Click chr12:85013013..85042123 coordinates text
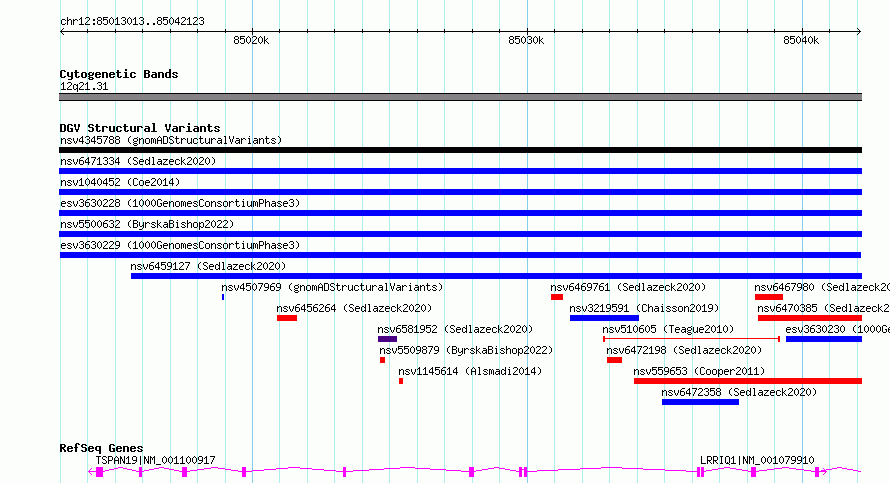Screen dimensions: 890x483 [x=132, y=21]
